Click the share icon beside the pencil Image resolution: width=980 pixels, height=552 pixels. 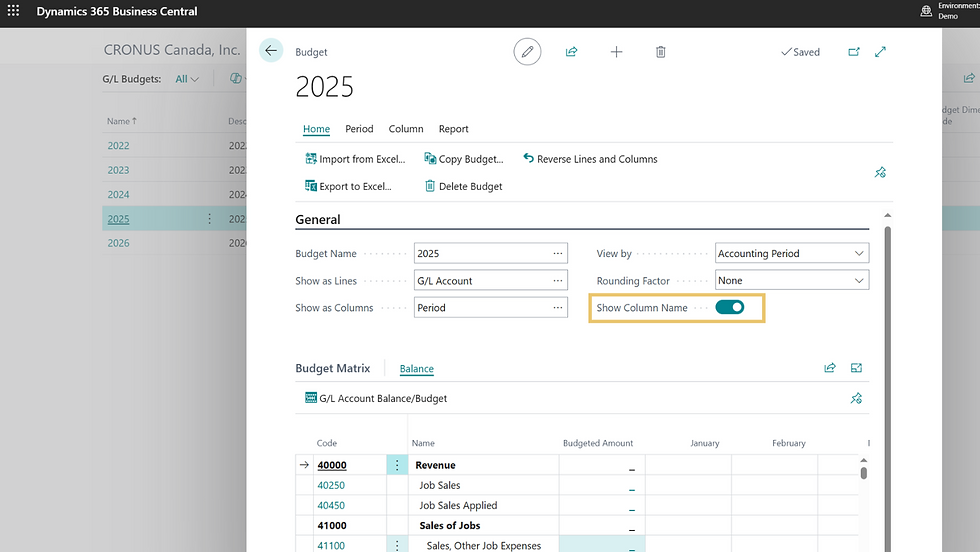click(571, 52)
